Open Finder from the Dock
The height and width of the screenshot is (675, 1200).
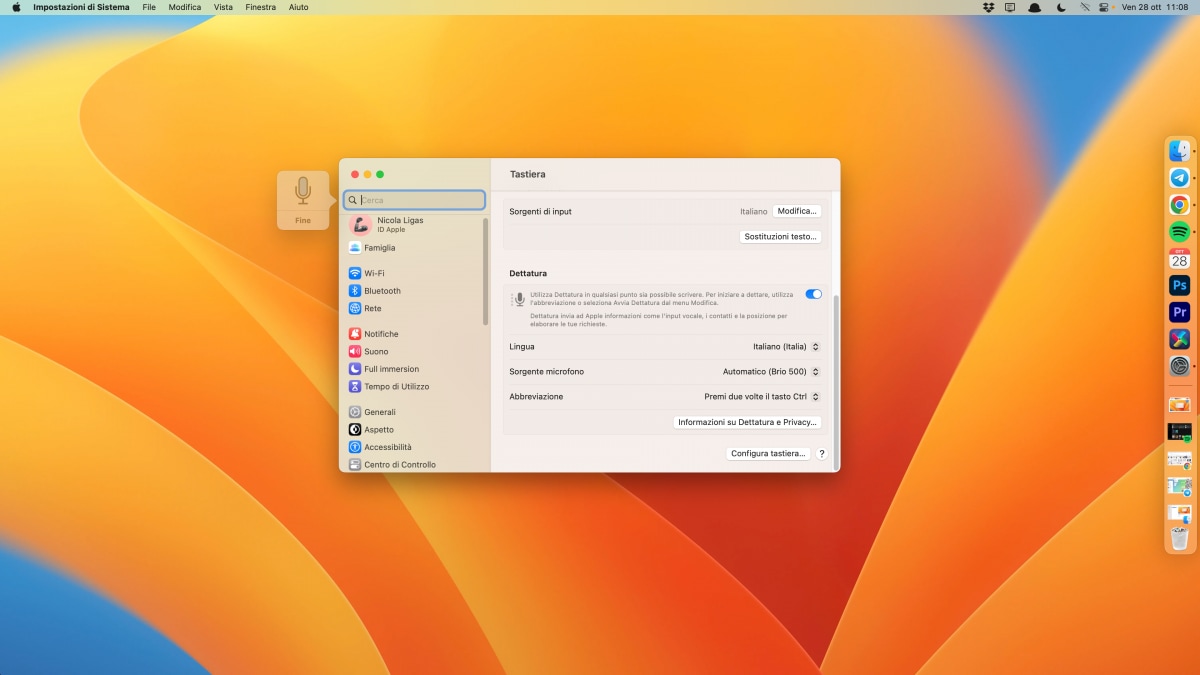point(1180,151)
